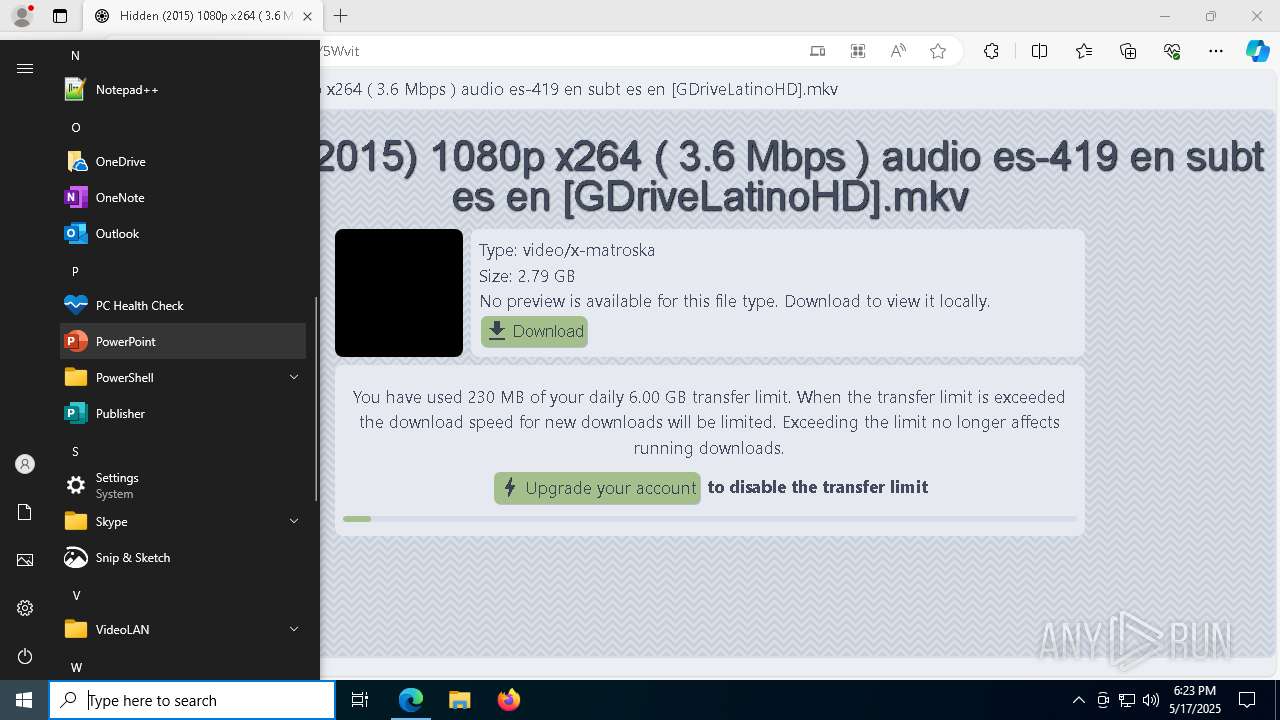
Task: Open a new browser tab
Action: coord(340,16)
